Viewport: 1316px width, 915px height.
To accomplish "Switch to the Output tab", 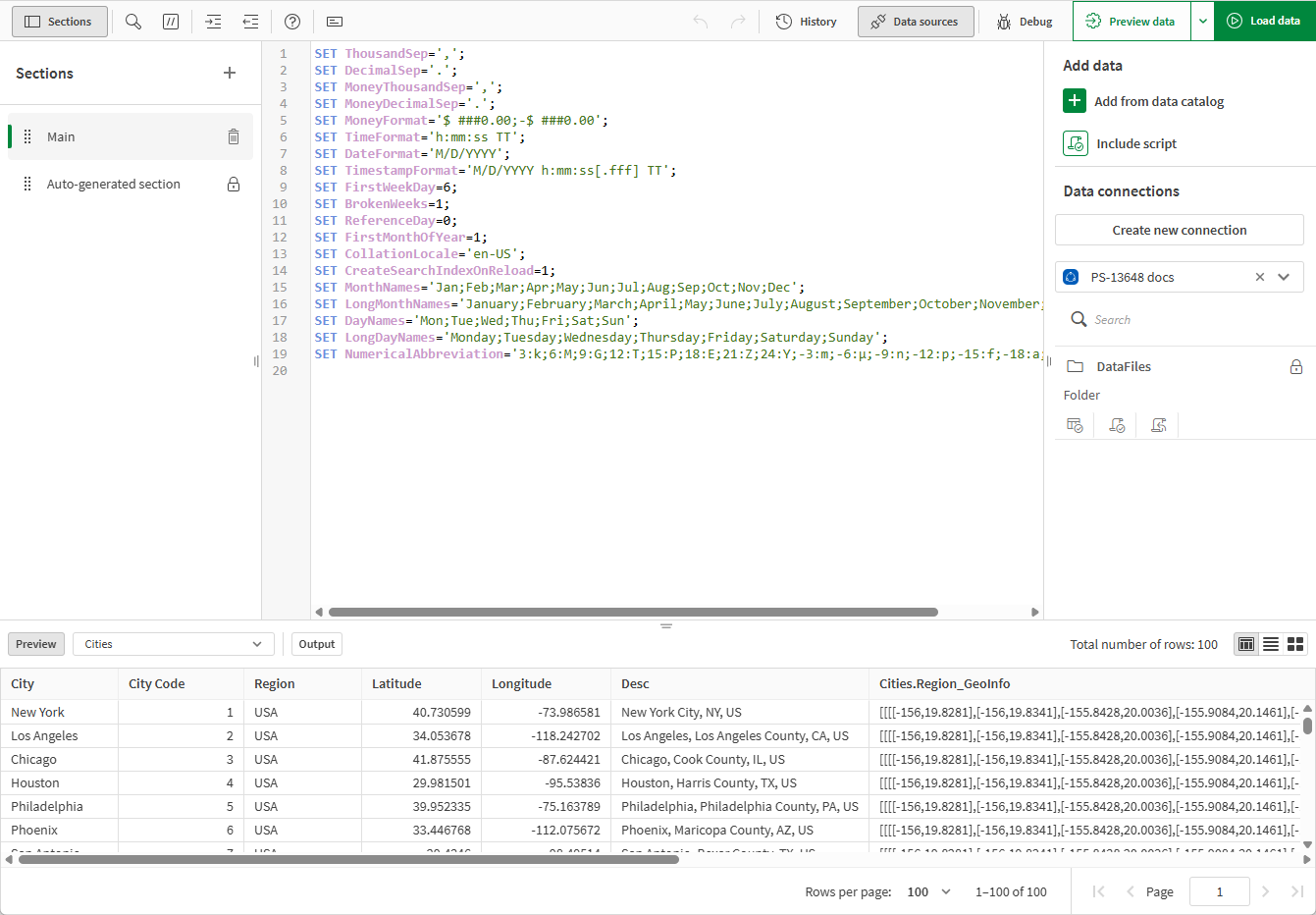I will [316, 644].
